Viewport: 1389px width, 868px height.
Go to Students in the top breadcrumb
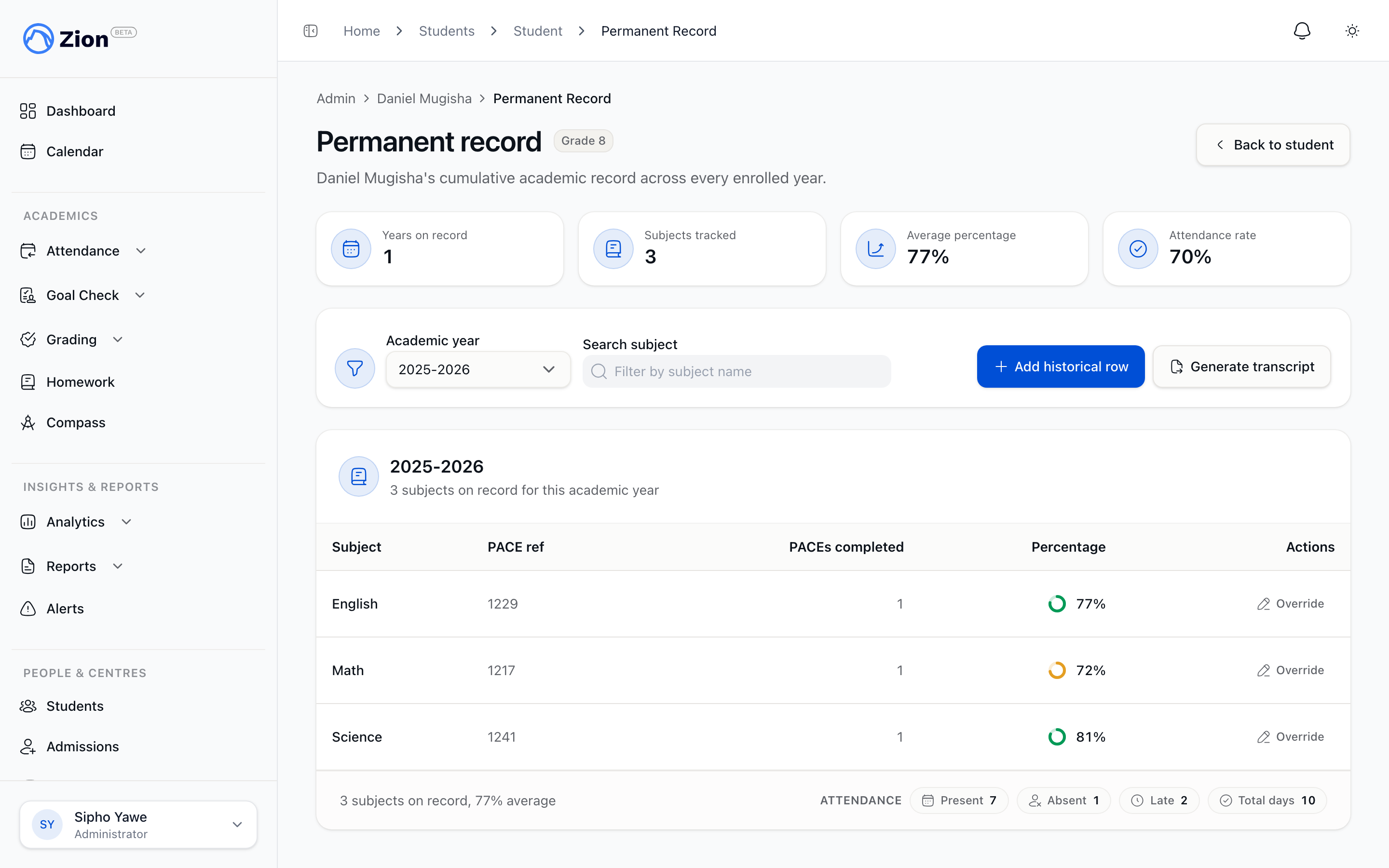[447, 31]
